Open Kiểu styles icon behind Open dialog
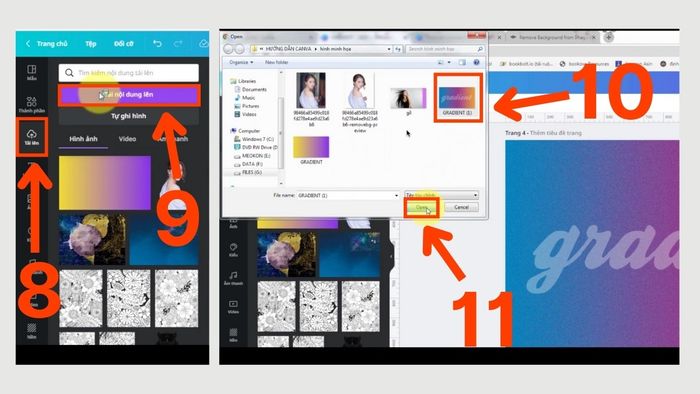 click(233, 250)
